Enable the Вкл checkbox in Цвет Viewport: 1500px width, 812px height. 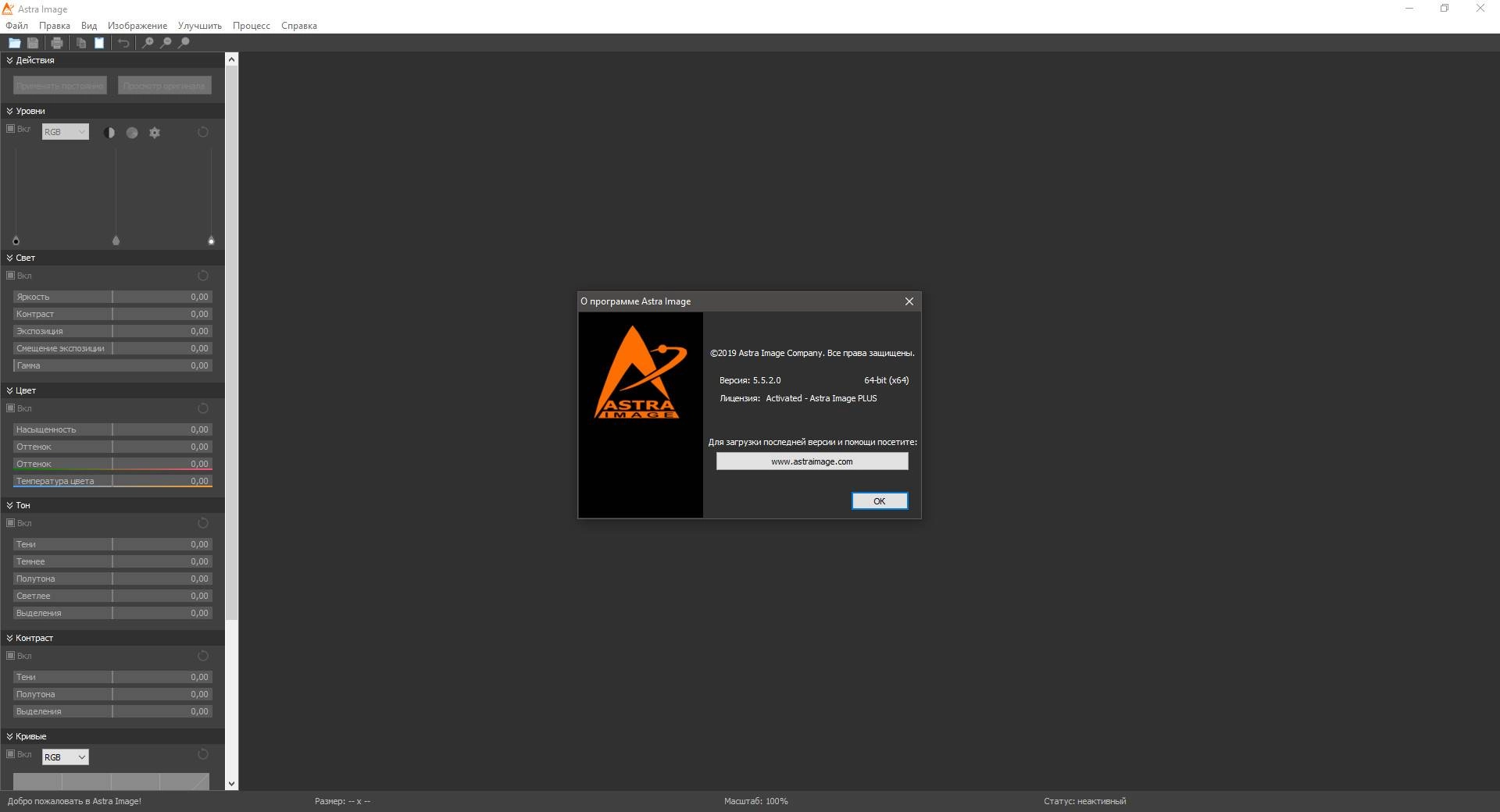(x=10, y=408)
